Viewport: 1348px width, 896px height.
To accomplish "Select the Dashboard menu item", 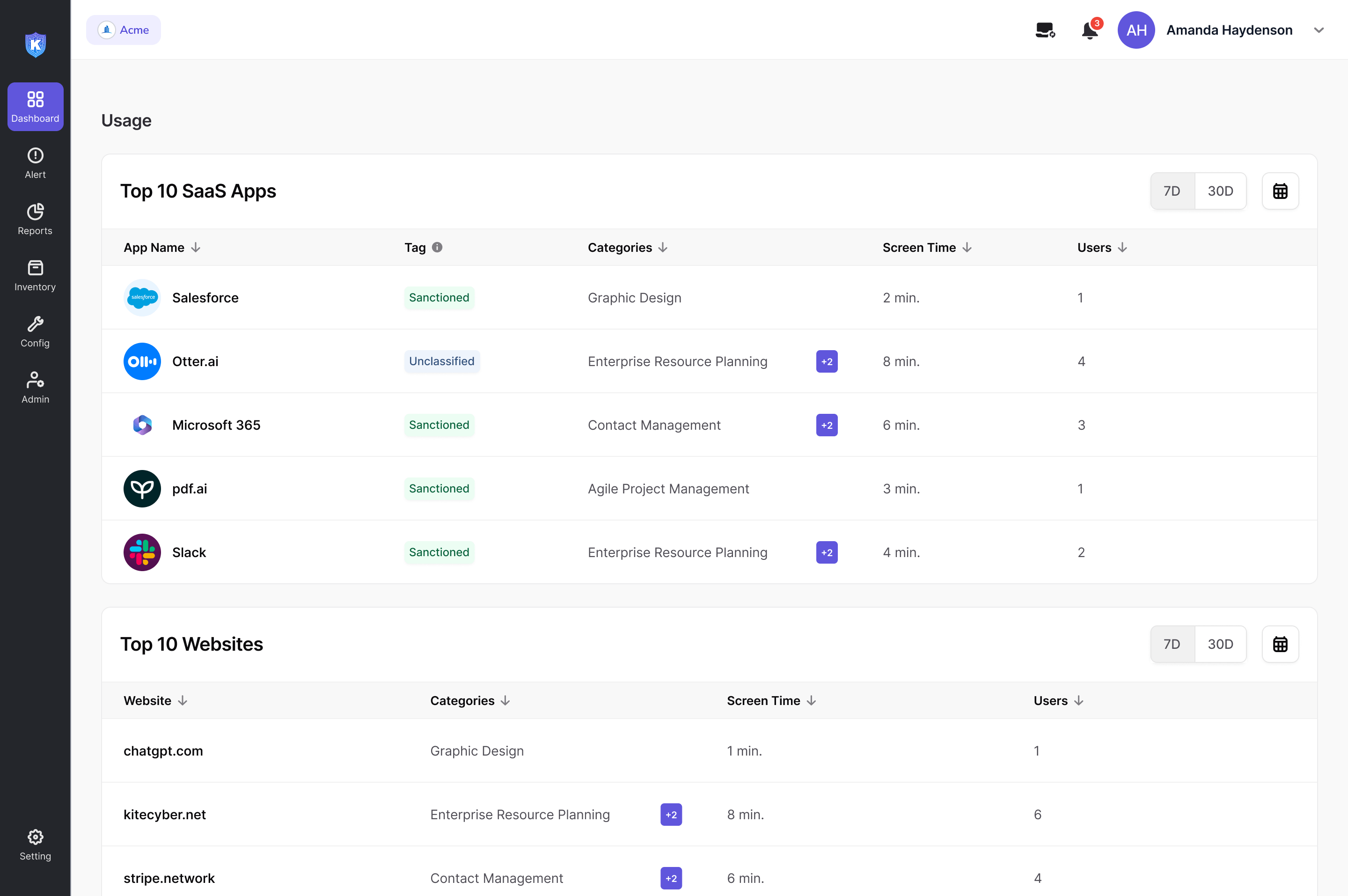I will click(x=35, y=107).
